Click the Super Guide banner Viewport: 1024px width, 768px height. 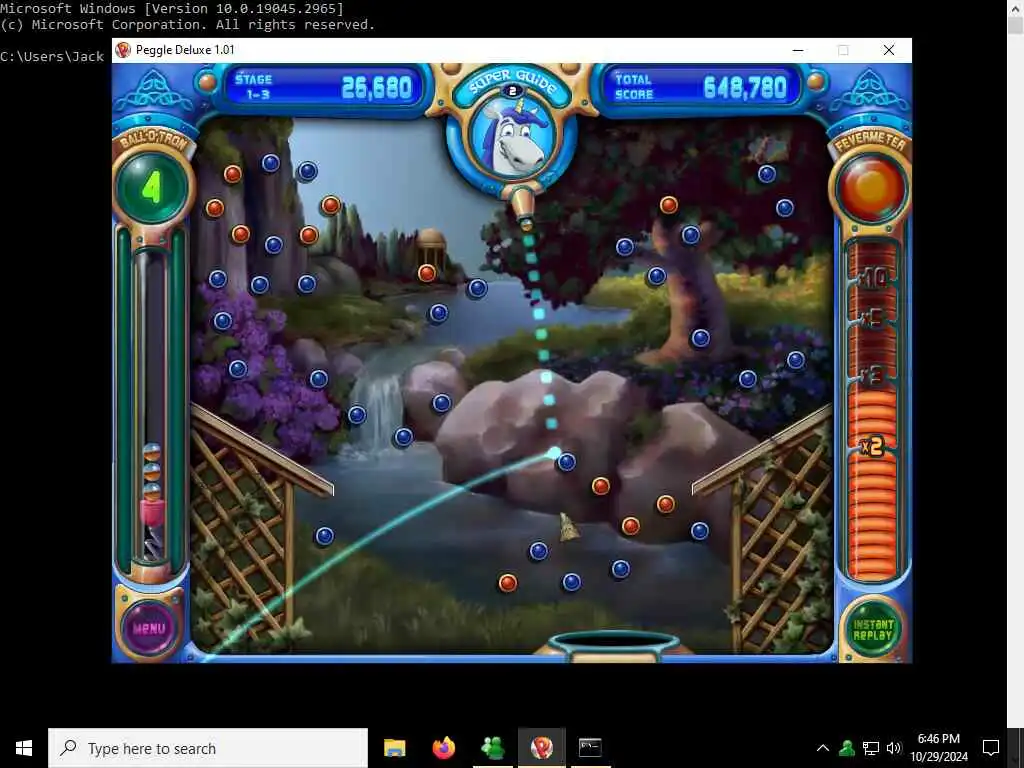[512, 82]
